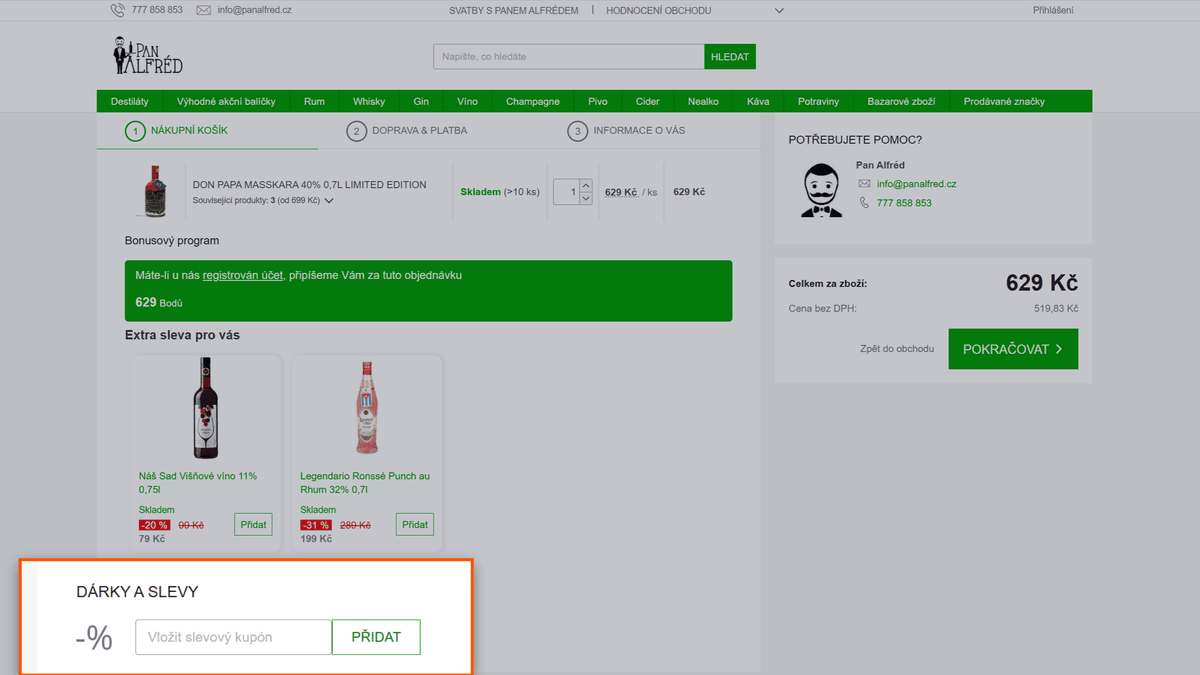Add Legendario Ronssé Punch with Přidat
Screen dimensions: 1200x675
pos(414,524)
